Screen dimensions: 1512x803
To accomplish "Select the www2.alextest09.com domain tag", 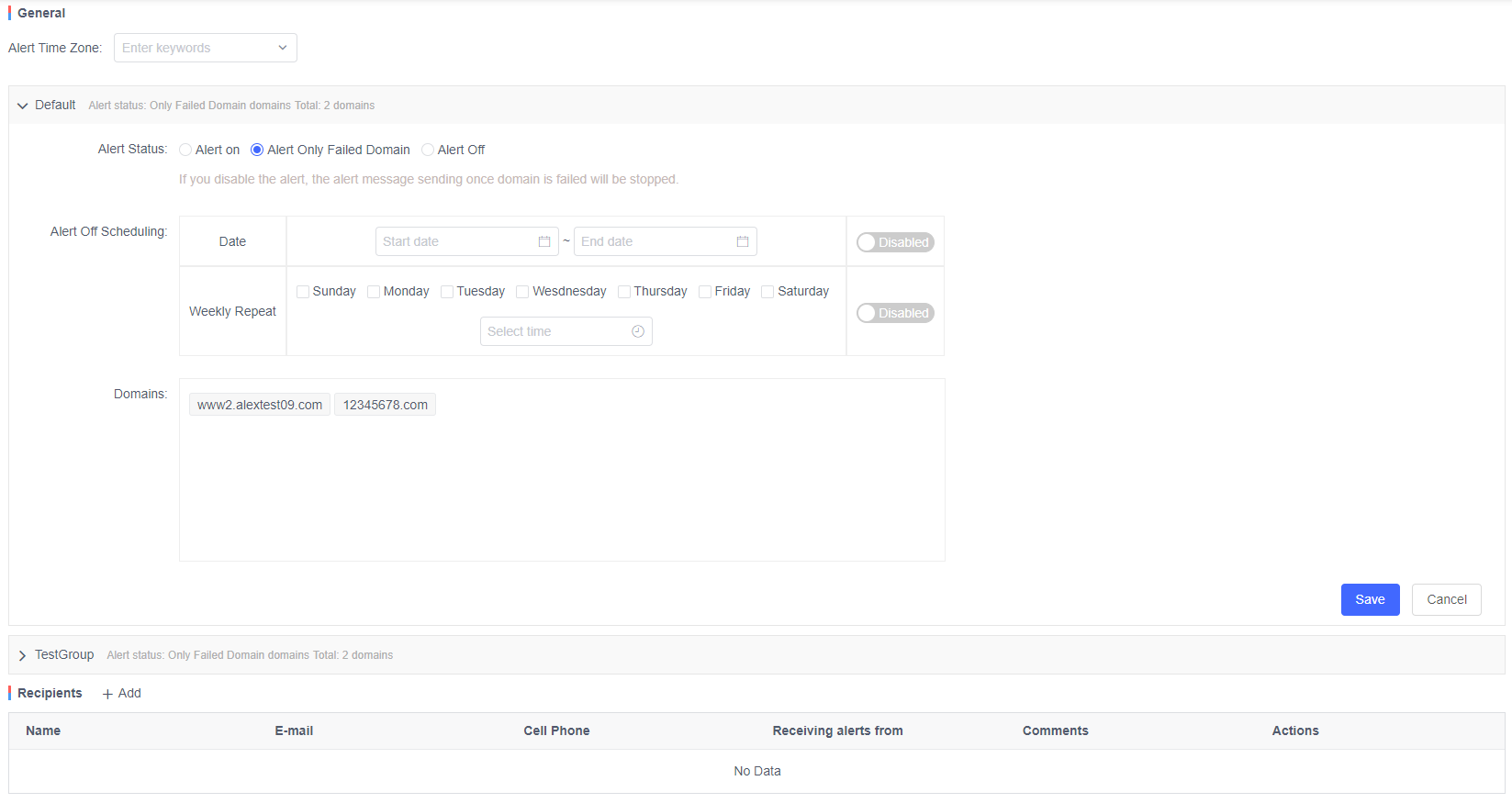I will [x=260, y=405].
